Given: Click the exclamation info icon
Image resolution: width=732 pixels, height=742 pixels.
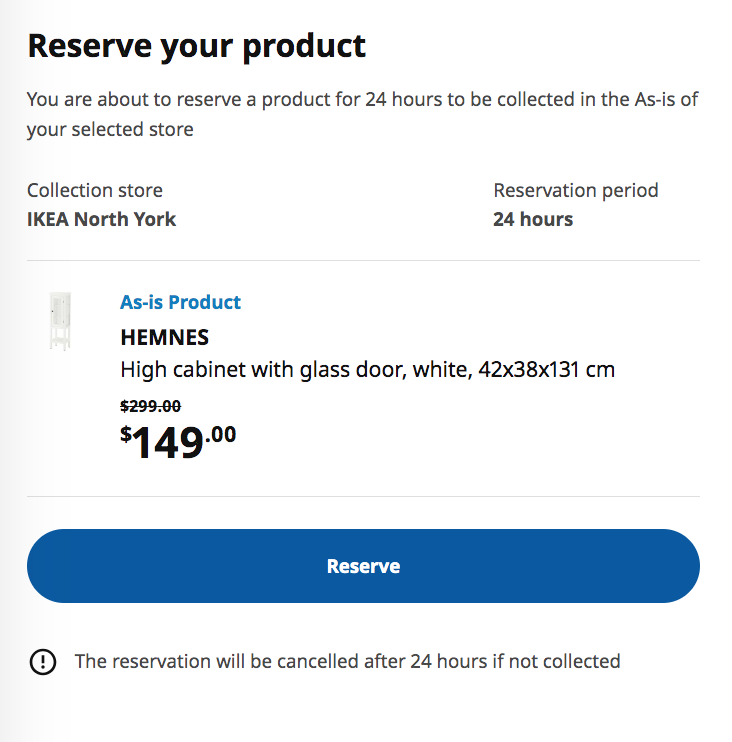Looking at the screenshot, I should 43,662.
